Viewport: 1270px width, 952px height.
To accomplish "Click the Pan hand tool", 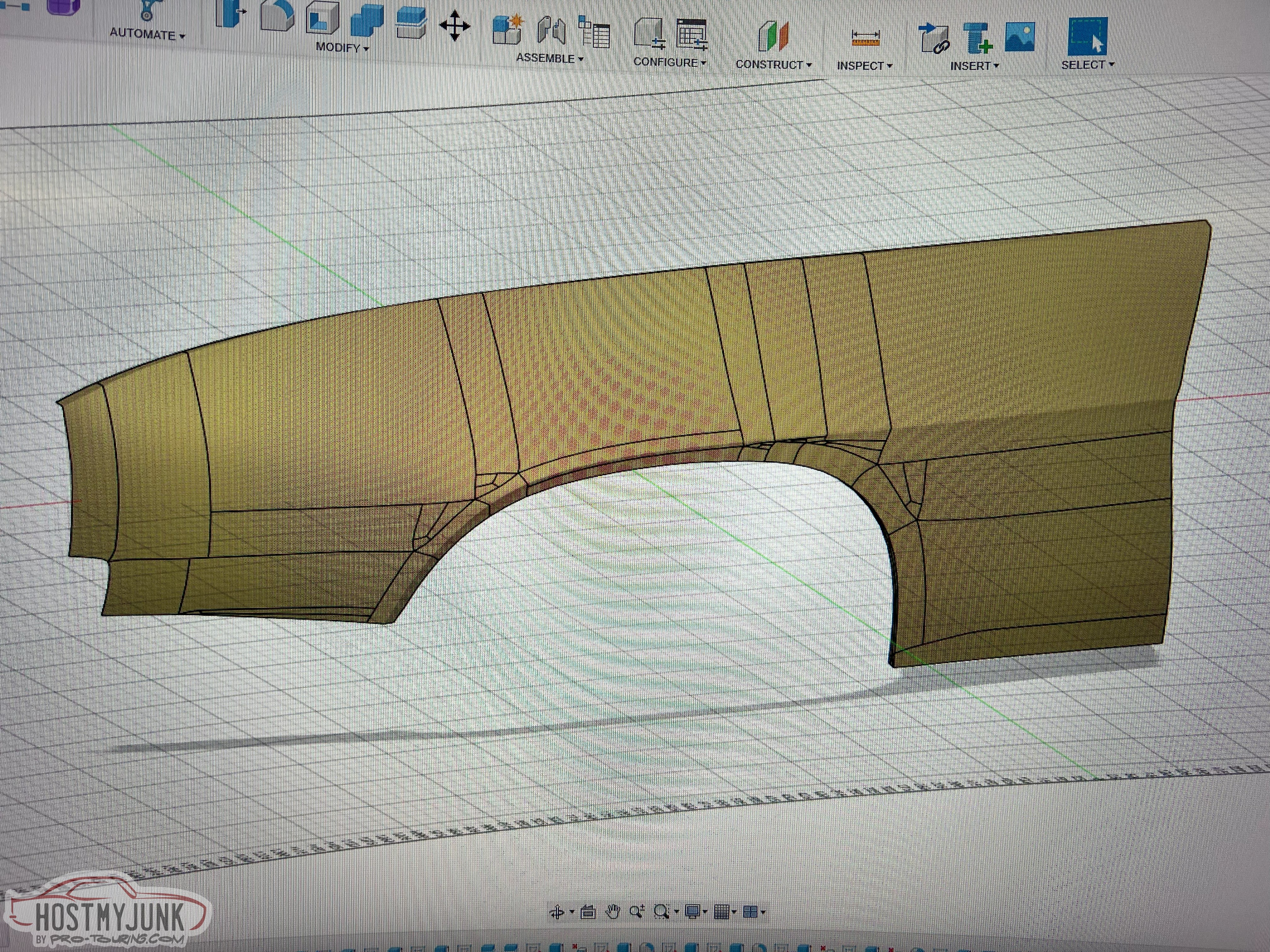I will point(613,912).
